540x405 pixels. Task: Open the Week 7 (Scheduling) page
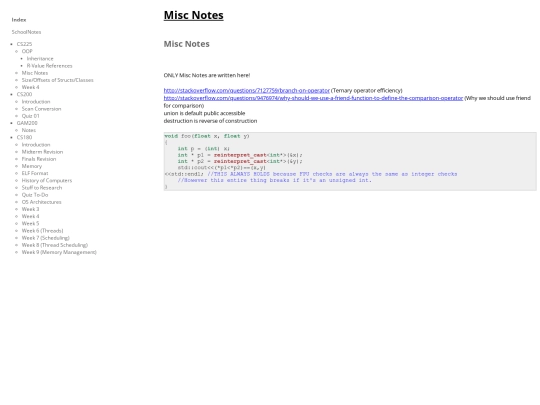tap(46, 238)
